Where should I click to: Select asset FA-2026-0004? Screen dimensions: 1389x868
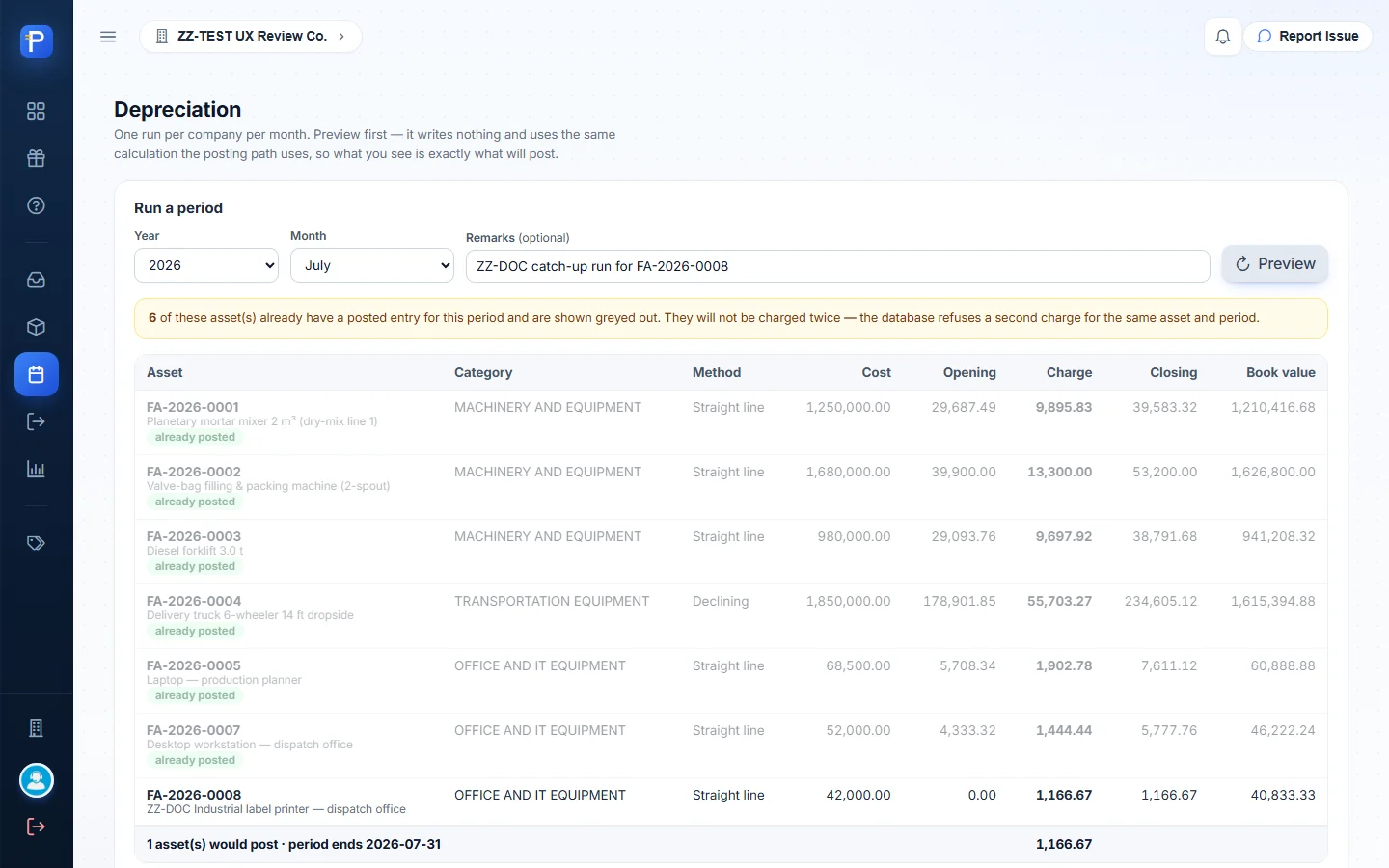(194, 601)
